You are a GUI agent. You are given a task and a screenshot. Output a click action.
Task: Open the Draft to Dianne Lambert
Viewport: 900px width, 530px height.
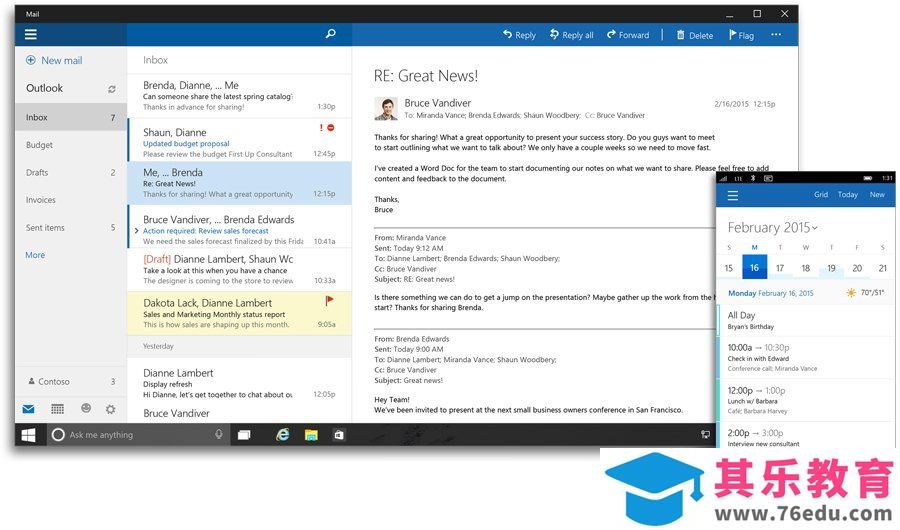239,269
